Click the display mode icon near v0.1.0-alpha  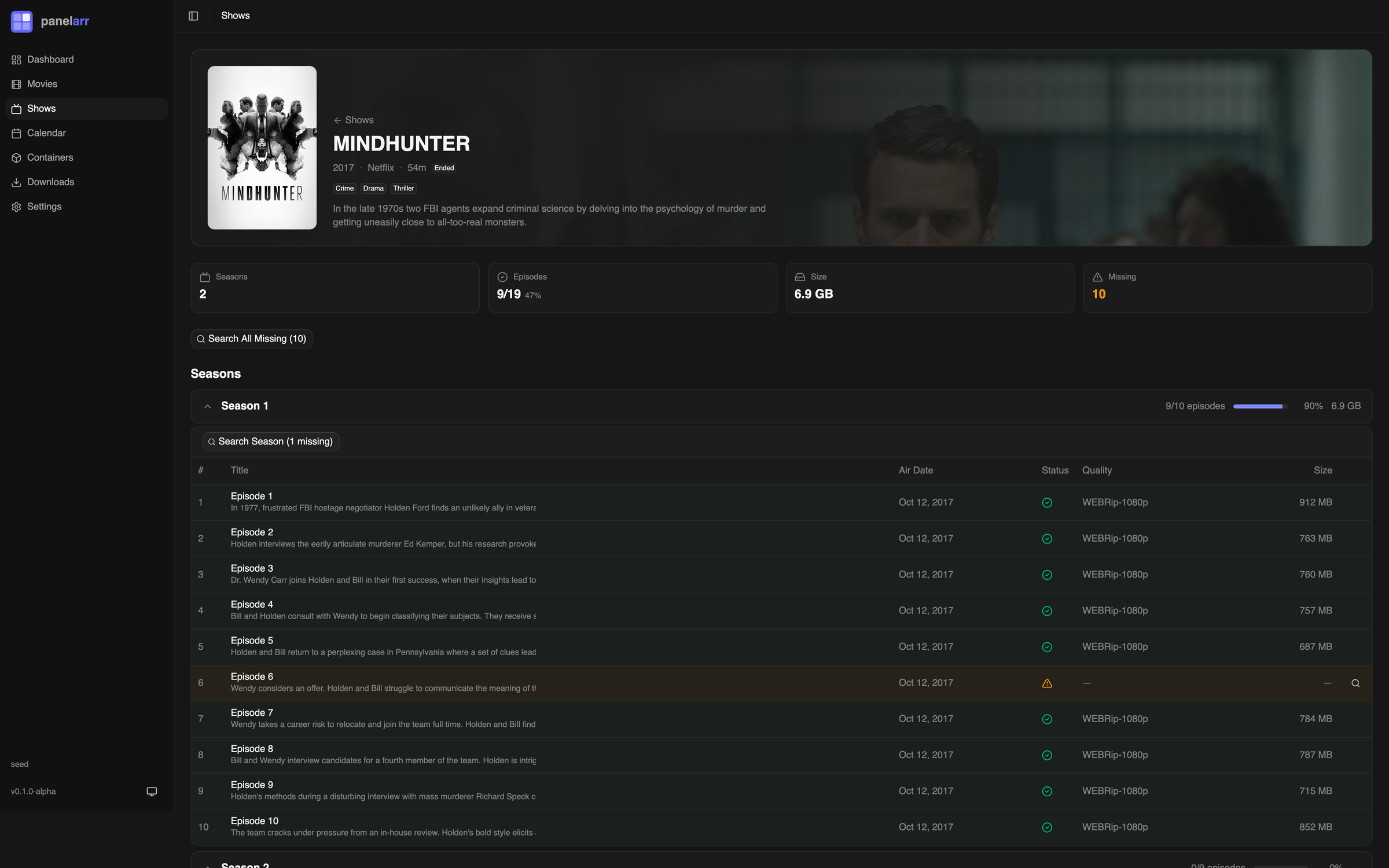(152, 791)
